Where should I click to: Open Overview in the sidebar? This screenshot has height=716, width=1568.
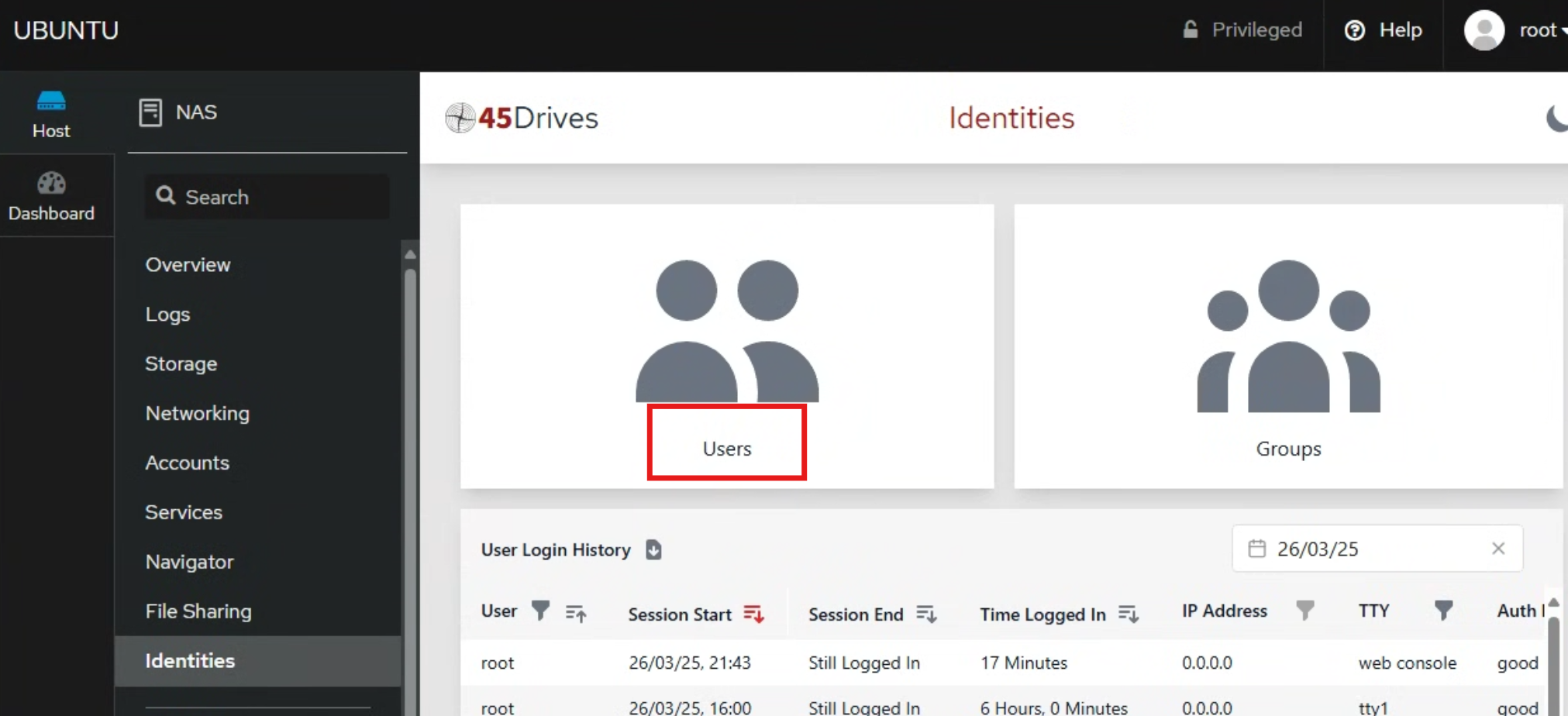click(188, 264)
